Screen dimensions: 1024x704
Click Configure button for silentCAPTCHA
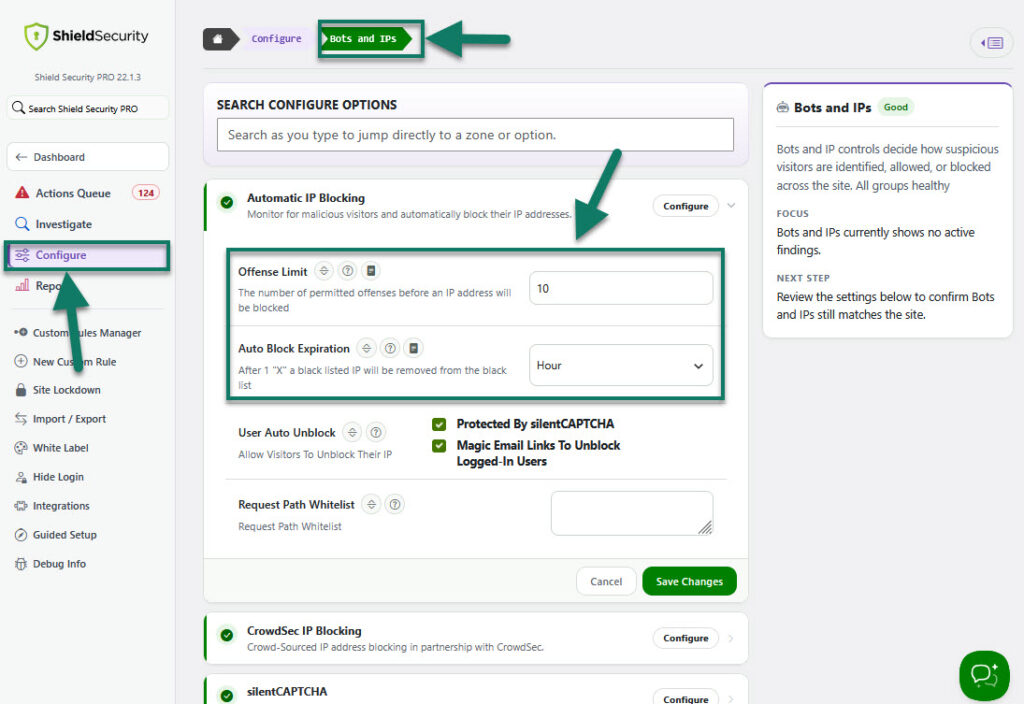tap(686, 697)
